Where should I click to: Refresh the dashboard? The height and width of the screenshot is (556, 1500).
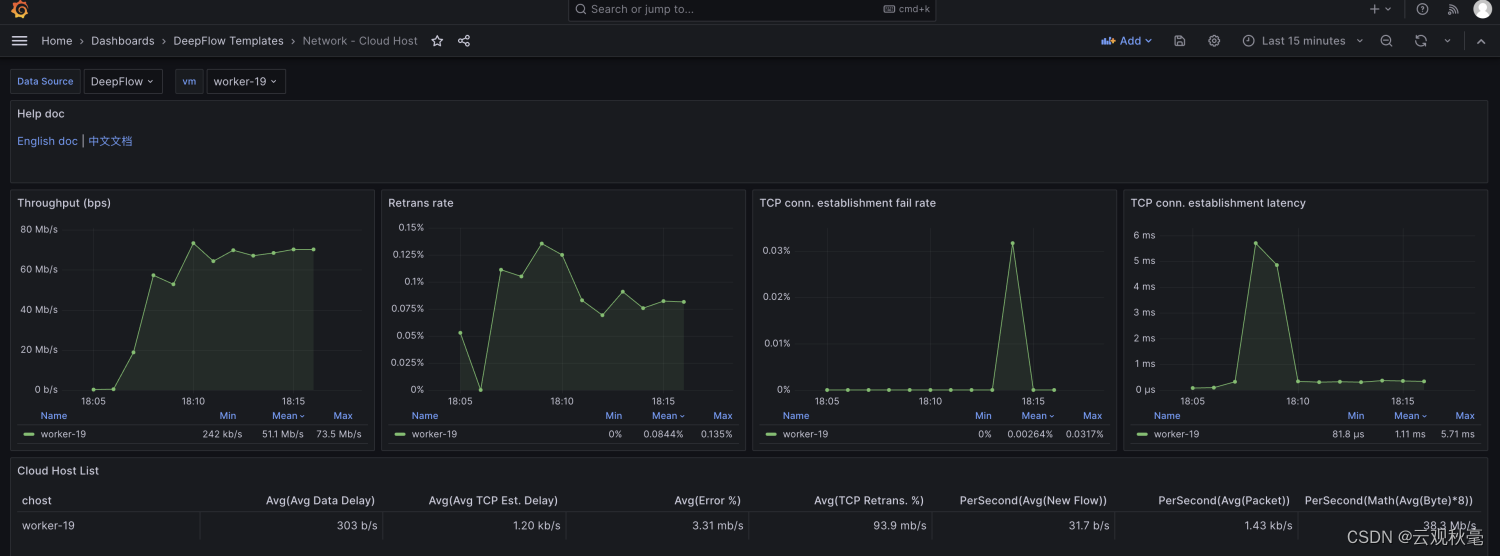pos(1421,41)
